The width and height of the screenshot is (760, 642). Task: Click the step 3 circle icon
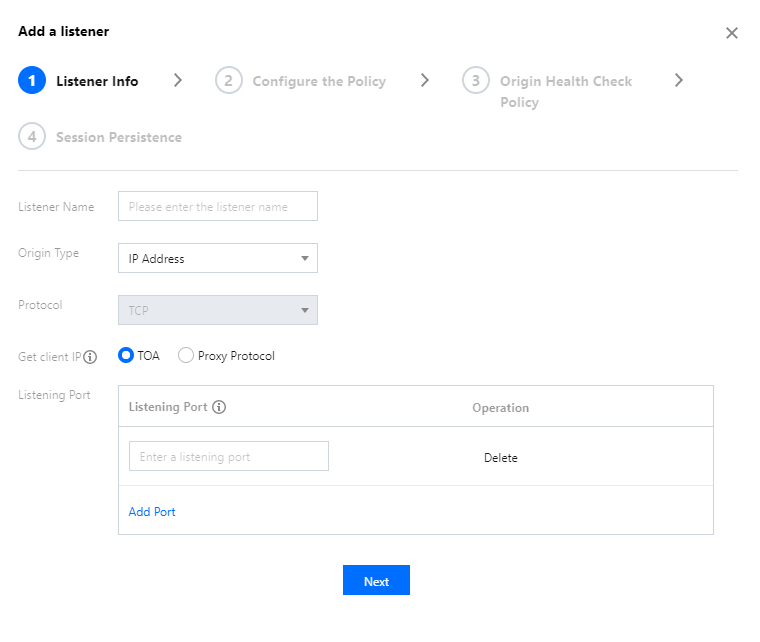click(x=476, y=81)
